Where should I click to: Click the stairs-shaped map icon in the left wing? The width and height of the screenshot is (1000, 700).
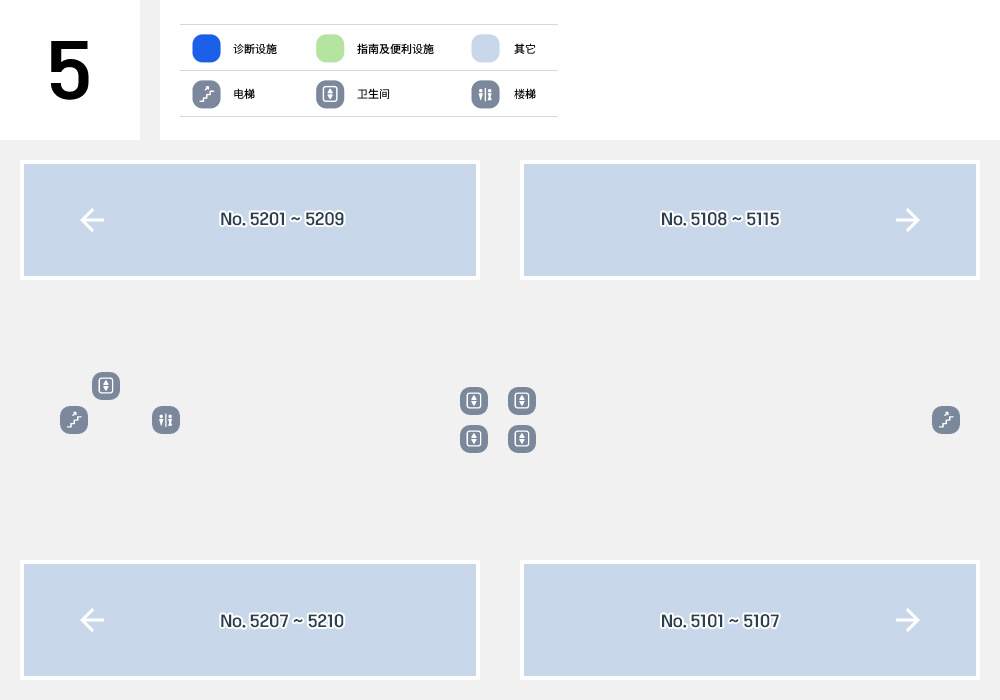pos(74,420)
